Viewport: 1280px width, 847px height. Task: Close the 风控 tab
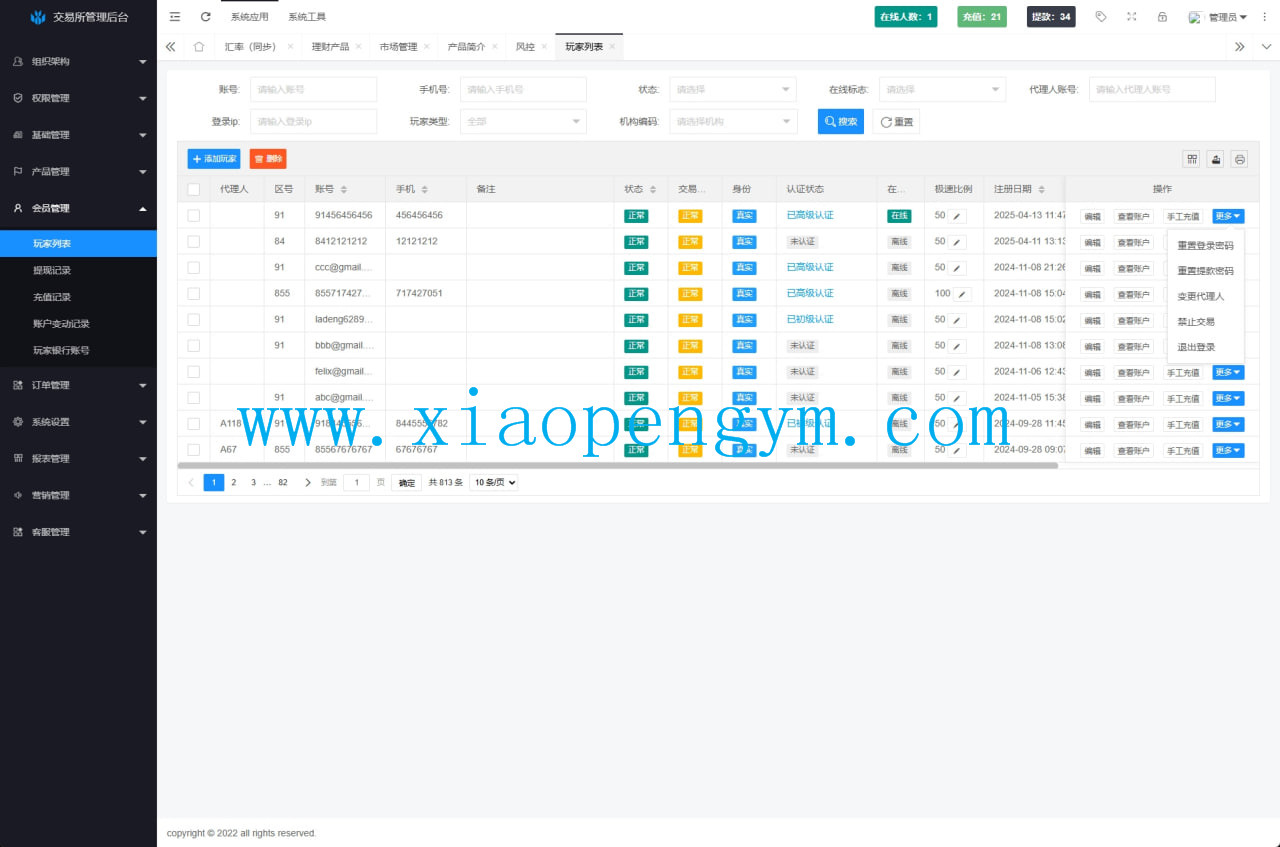(x=544, y=46)
